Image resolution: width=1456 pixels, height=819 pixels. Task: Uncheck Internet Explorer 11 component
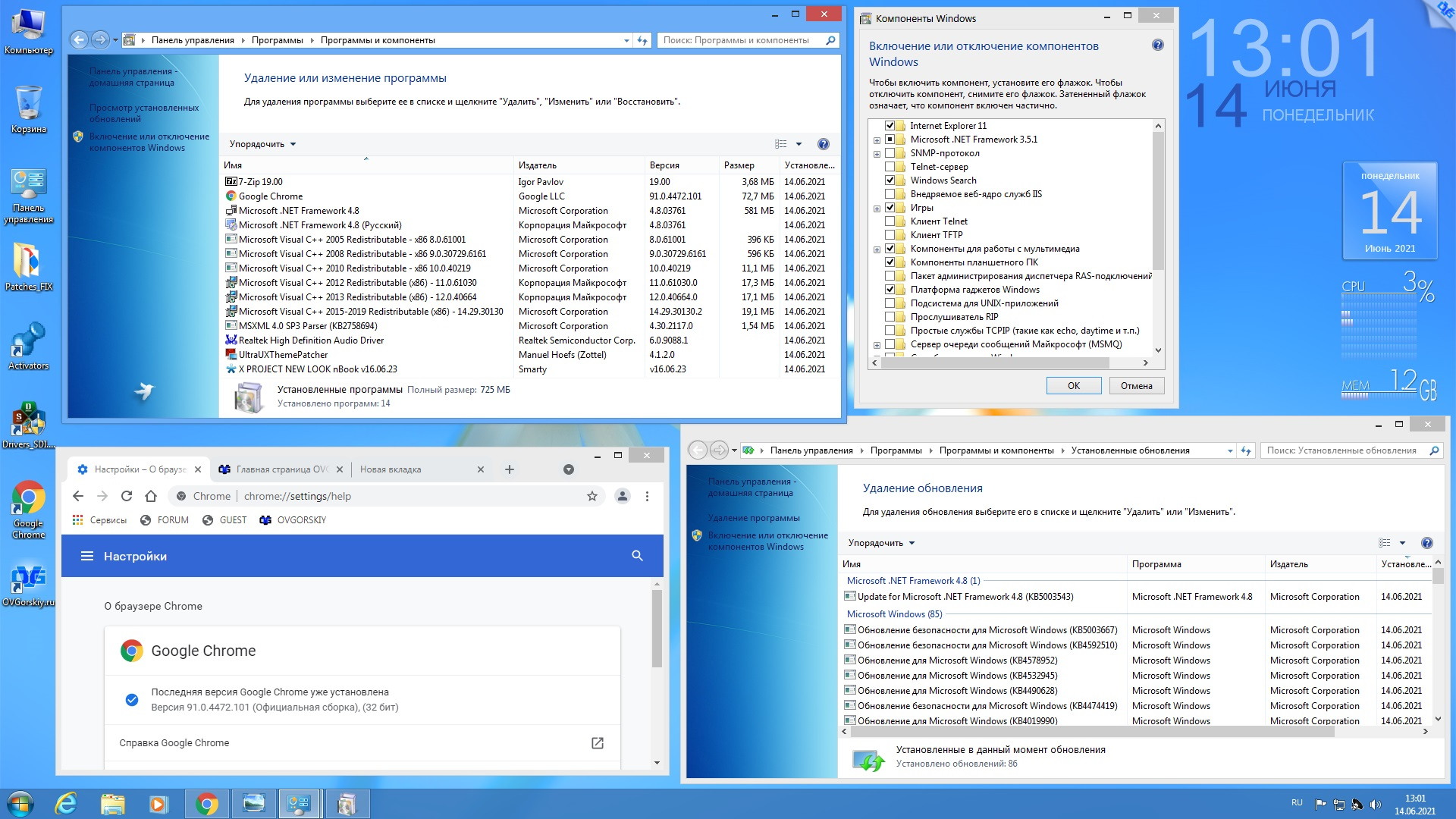890,126
